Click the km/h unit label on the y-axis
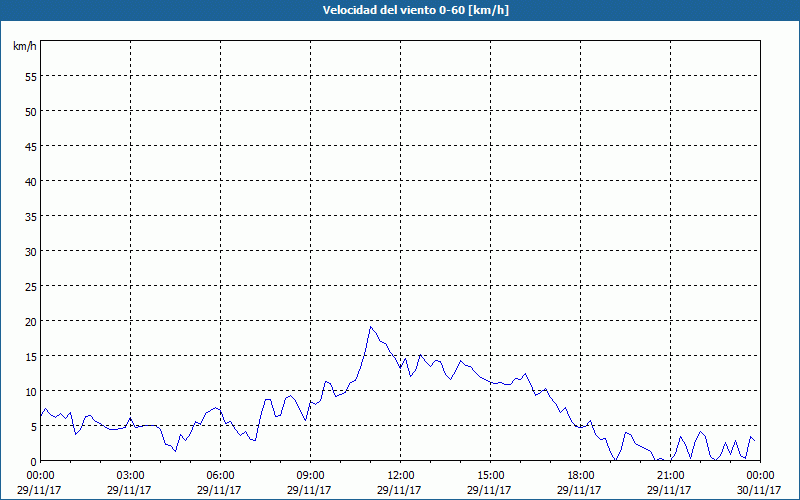 [x=25, y=46]
